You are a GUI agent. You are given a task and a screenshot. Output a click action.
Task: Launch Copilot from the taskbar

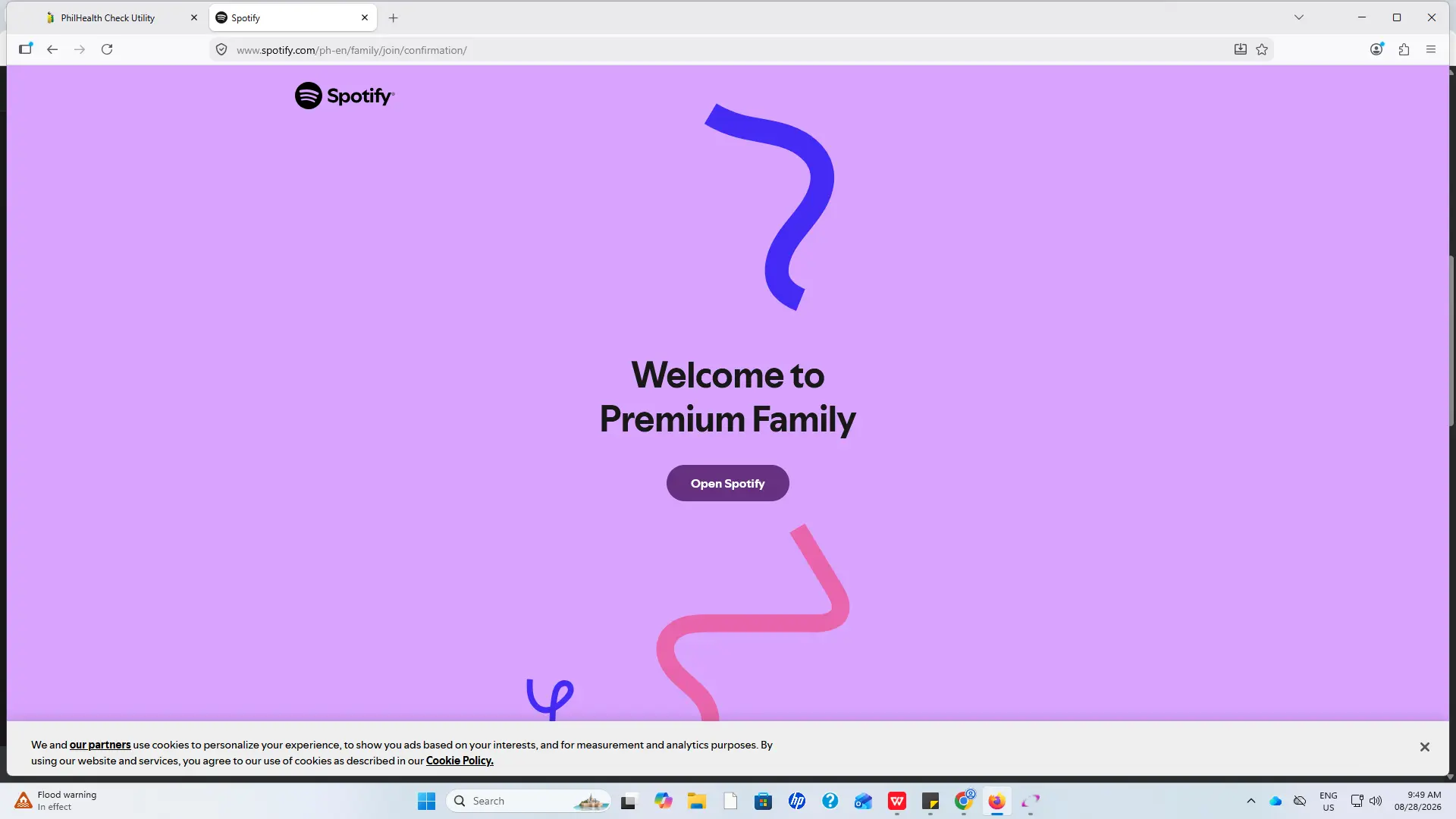click(664, 801)
